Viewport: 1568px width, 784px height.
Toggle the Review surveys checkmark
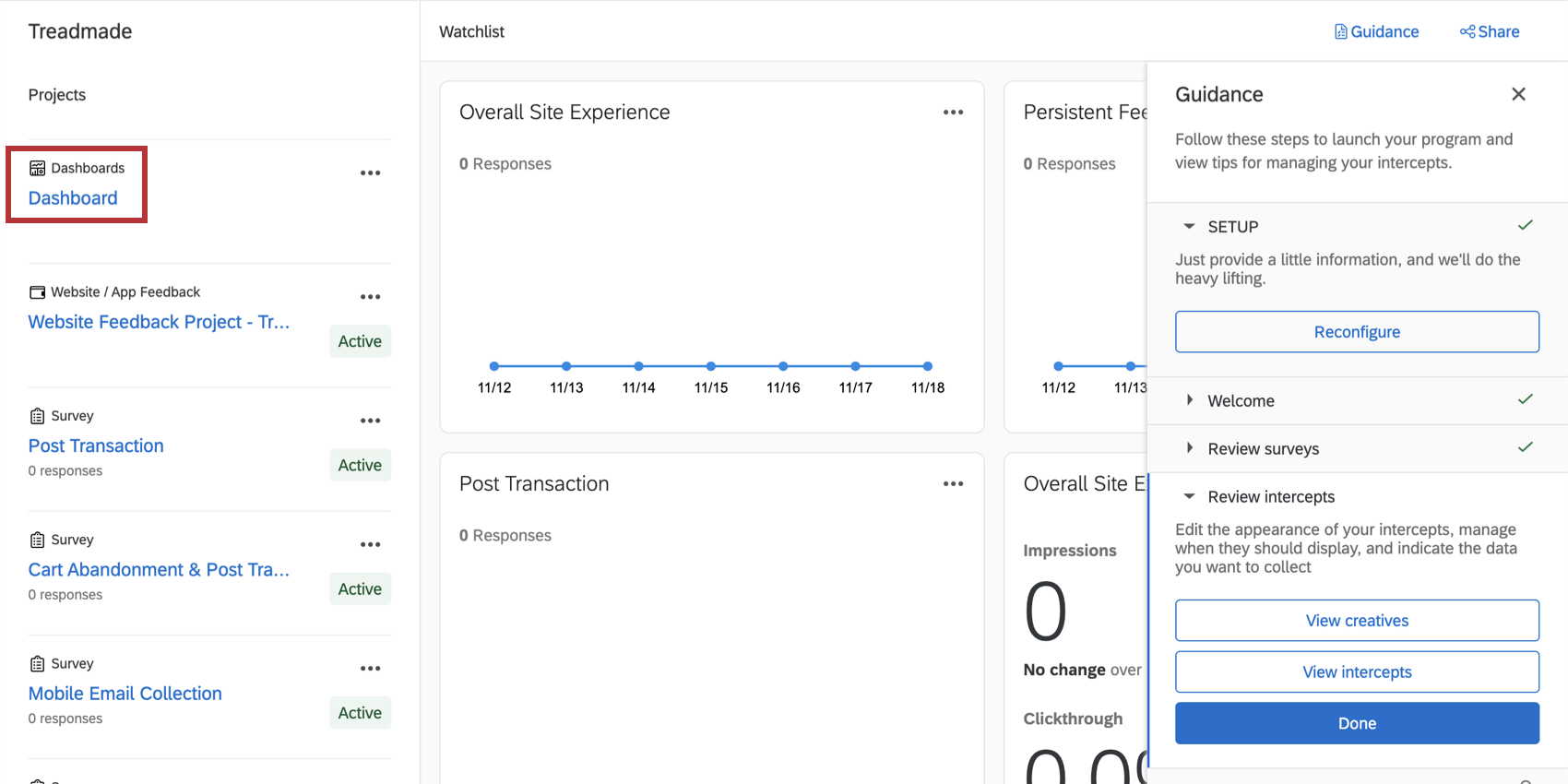[x=1525, y=446]
